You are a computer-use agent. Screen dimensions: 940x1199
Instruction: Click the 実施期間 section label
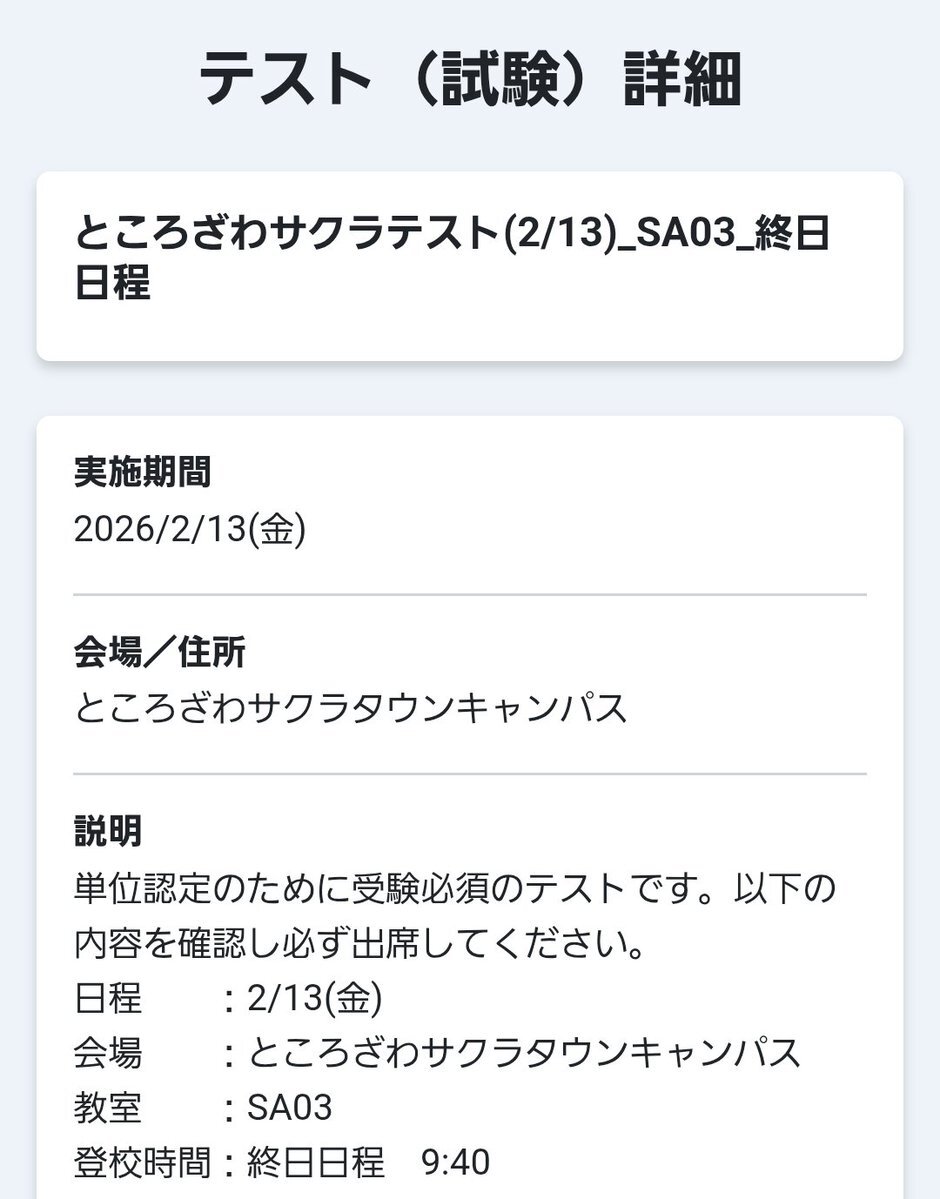(x=142, y=472)
